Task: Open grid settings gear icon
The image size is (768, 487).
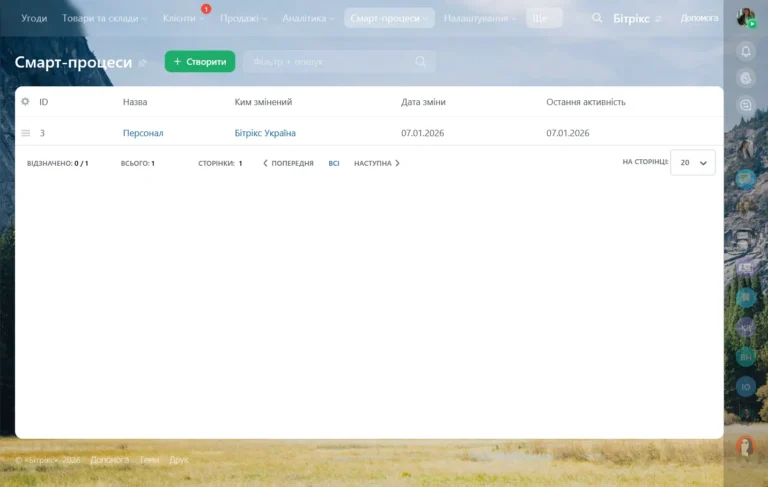Action: [25, 102]
